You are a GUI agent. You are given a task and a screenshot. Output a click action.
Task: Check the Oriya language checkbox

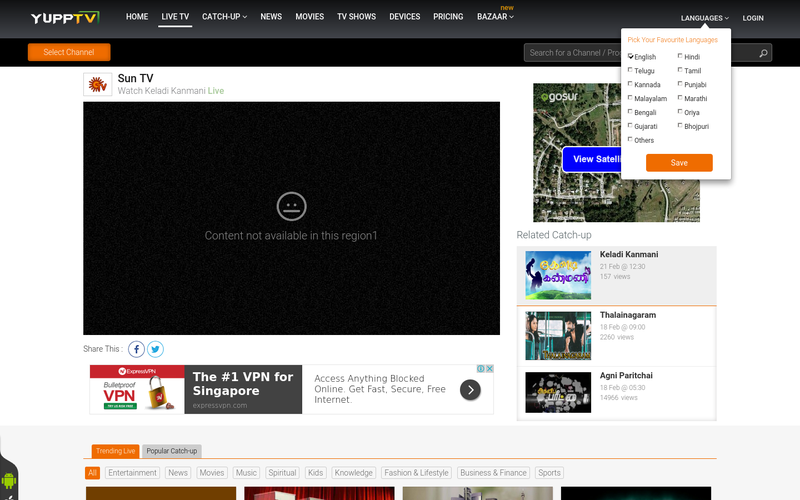(x=680, y=111)
